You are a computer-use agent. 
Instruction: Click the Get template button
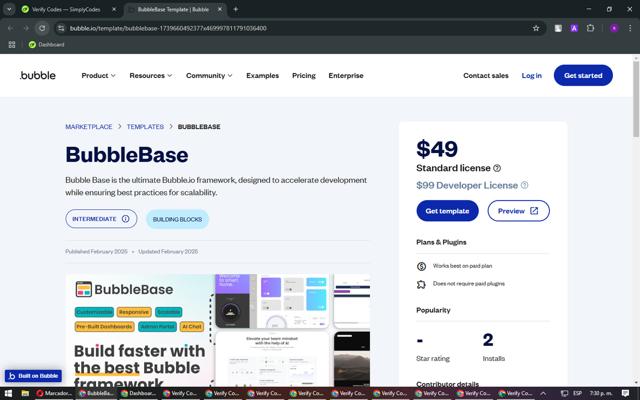point(447,211)
